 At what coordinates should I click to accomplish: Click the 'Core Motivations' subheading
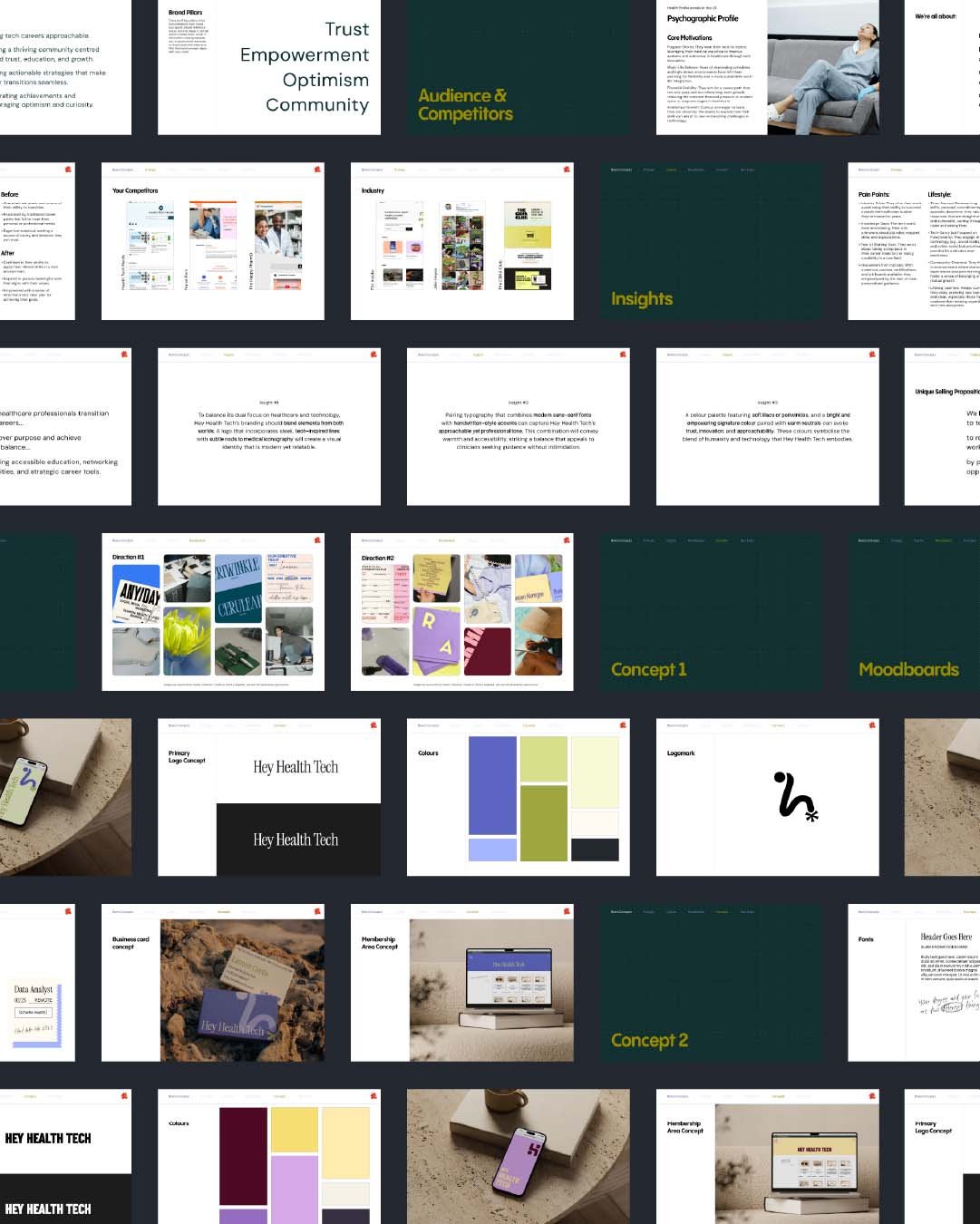coord(689,38)
